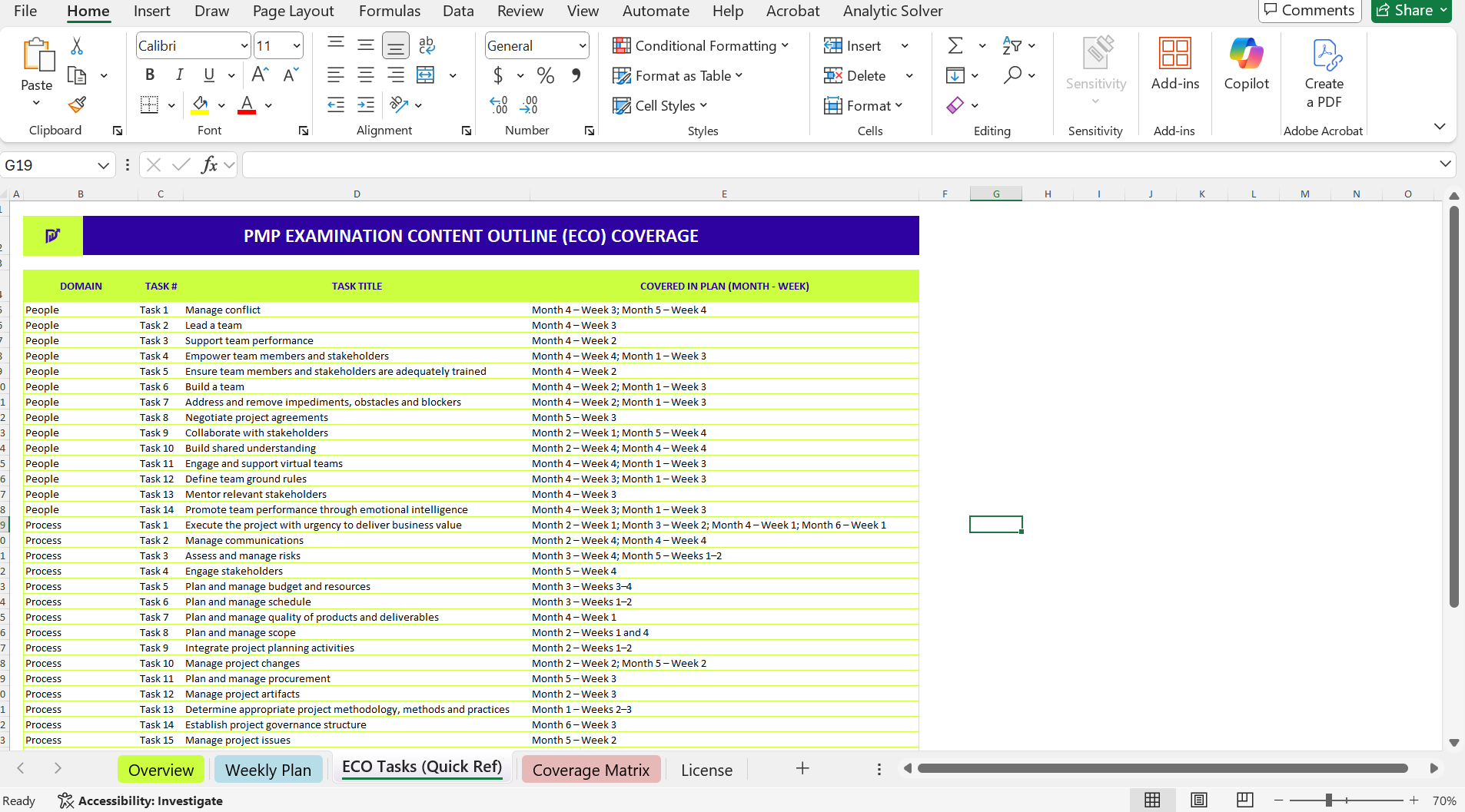Image resolution: width=1465 pixels, height=812 pixels.
Task: Open the font name dropdown
Action: [x=244, y=46]
